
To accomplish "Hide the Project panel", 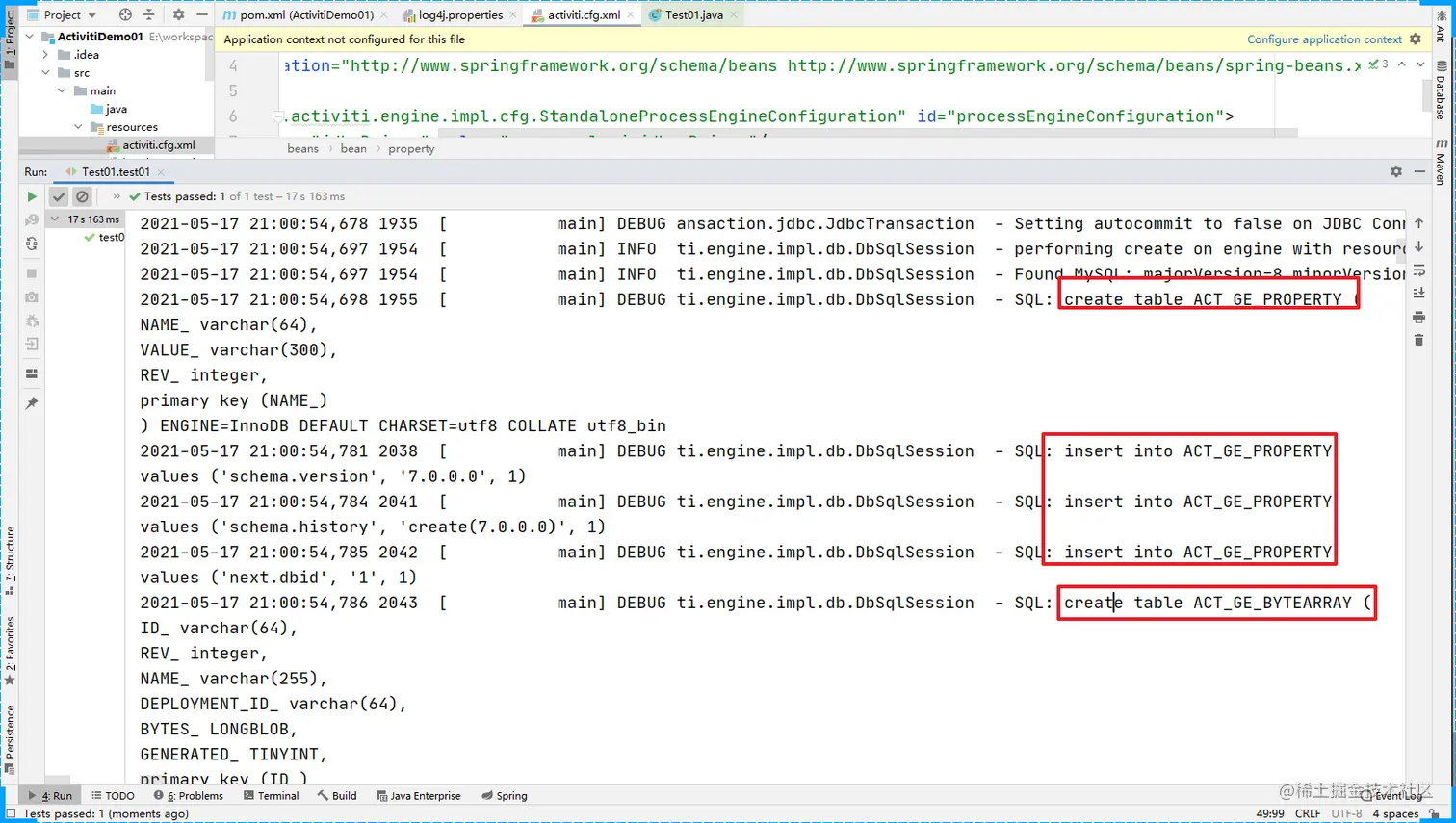I will point(201,14).
